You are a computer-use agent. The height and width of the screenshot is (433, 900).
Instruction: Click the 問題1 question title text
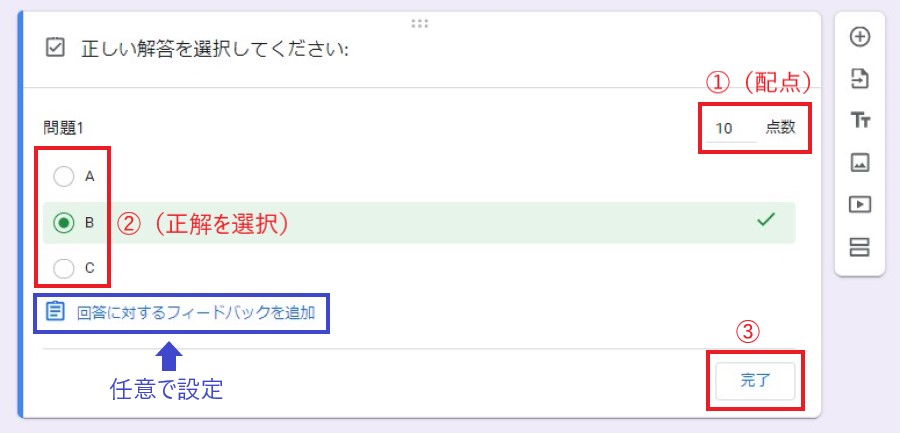click(x=65, y=128)
